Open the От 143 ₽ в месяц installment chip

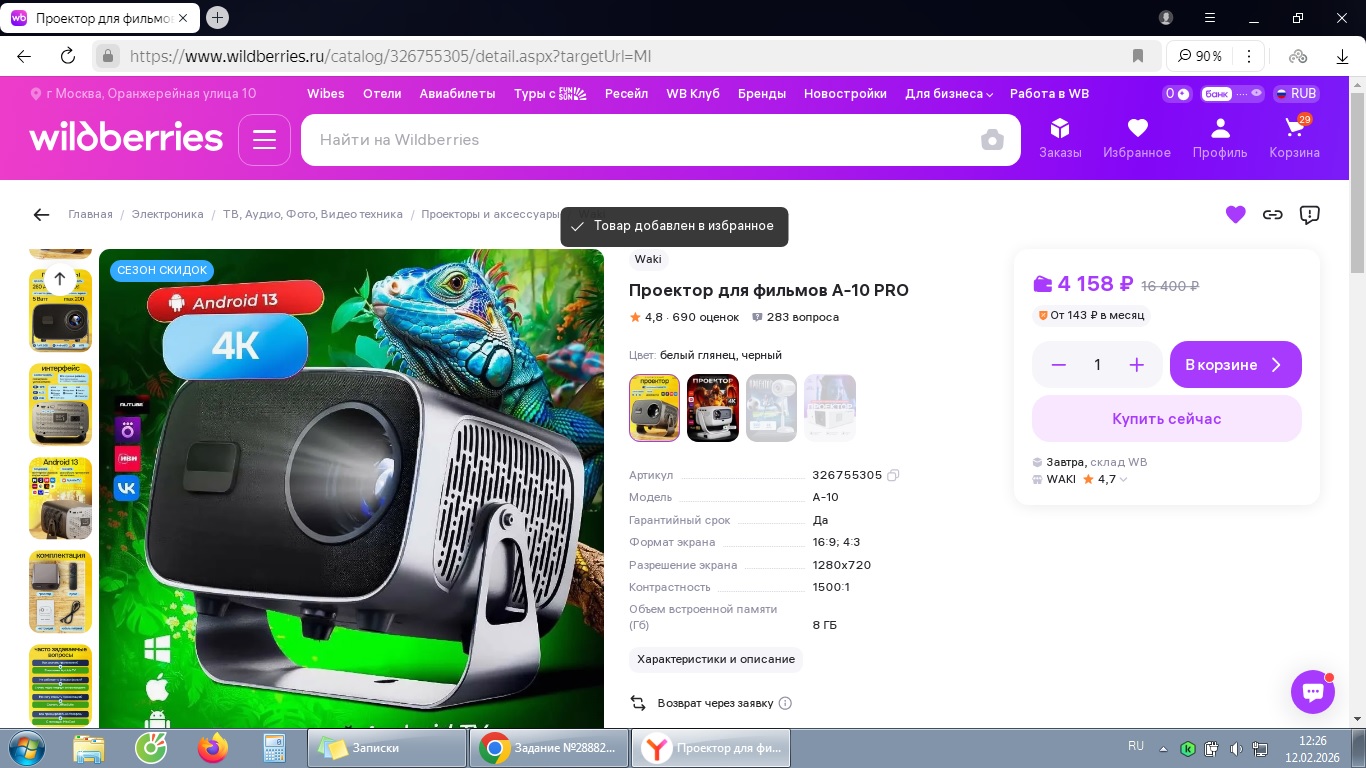tap(1092, 316)
